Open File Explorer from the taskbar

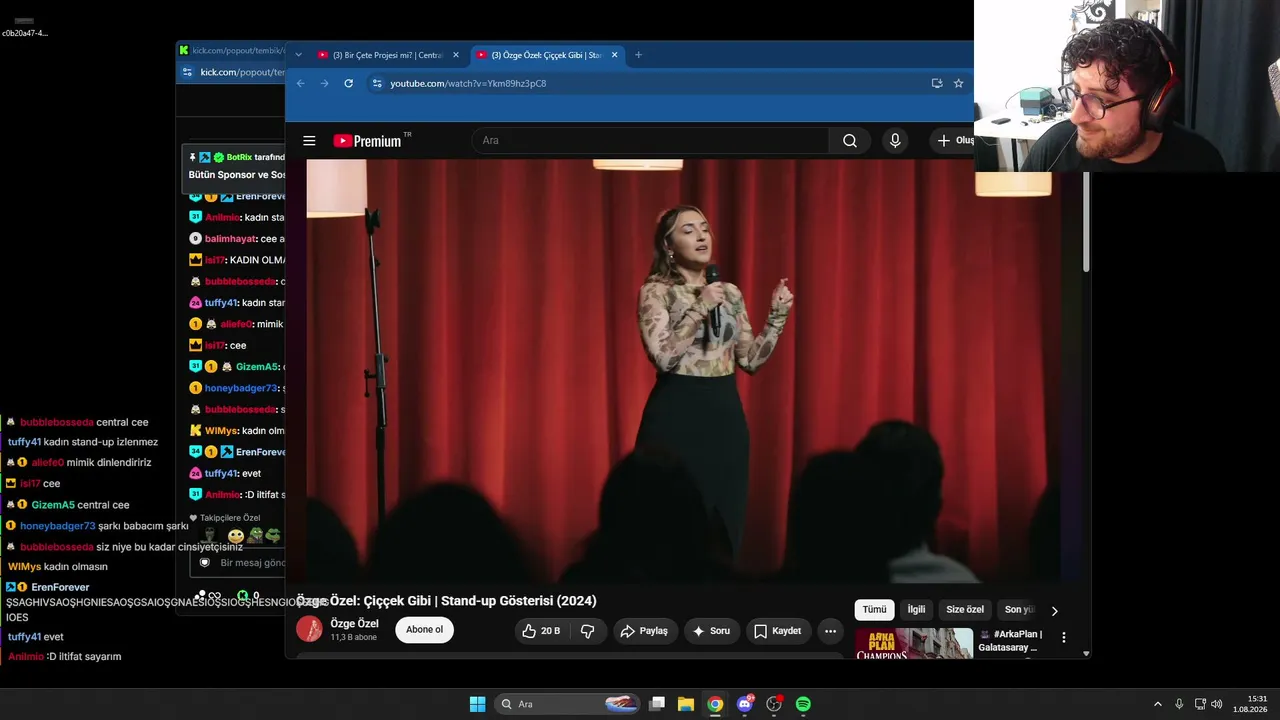pos(686,704)
